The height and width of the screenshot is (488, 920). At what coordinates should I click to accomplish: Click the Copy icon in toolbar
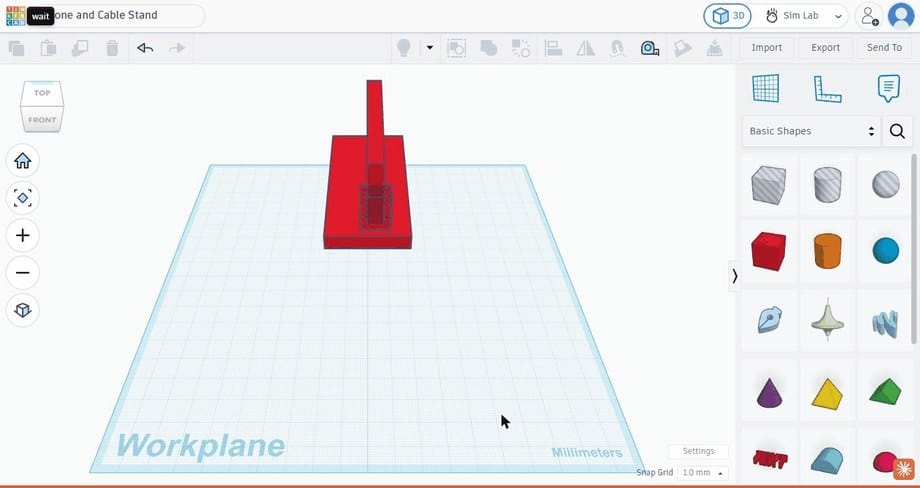(16, 48)
